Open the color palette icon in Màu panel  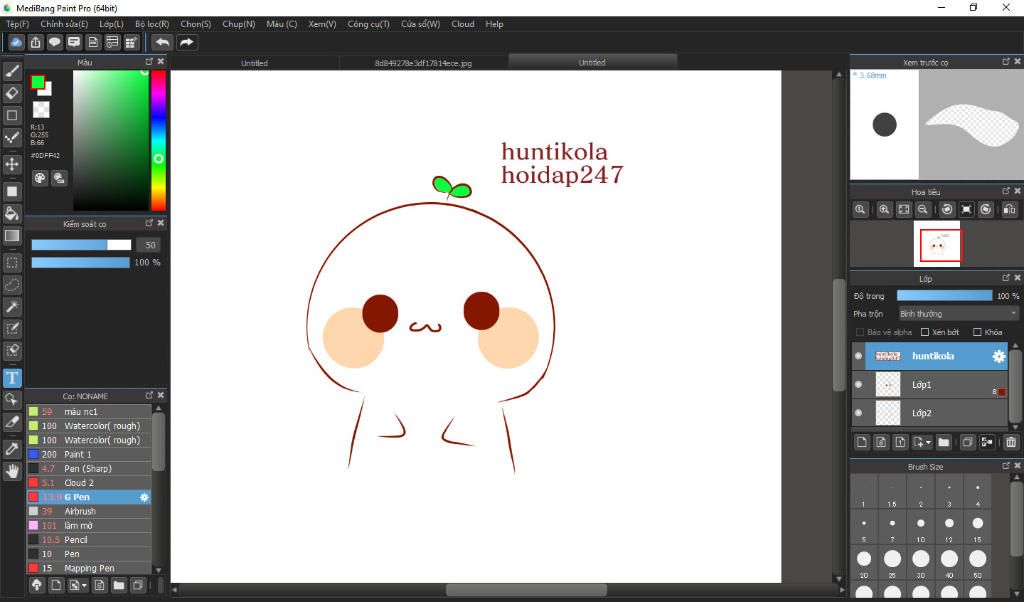40,178
